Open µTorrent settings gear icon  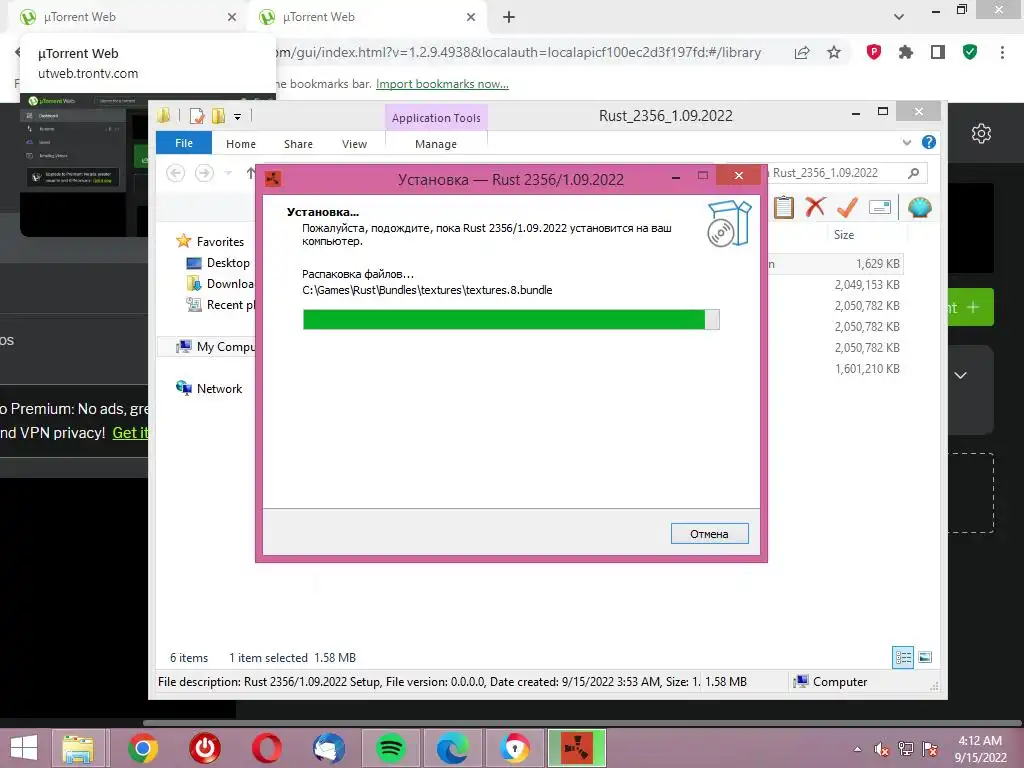pos(981,133)
